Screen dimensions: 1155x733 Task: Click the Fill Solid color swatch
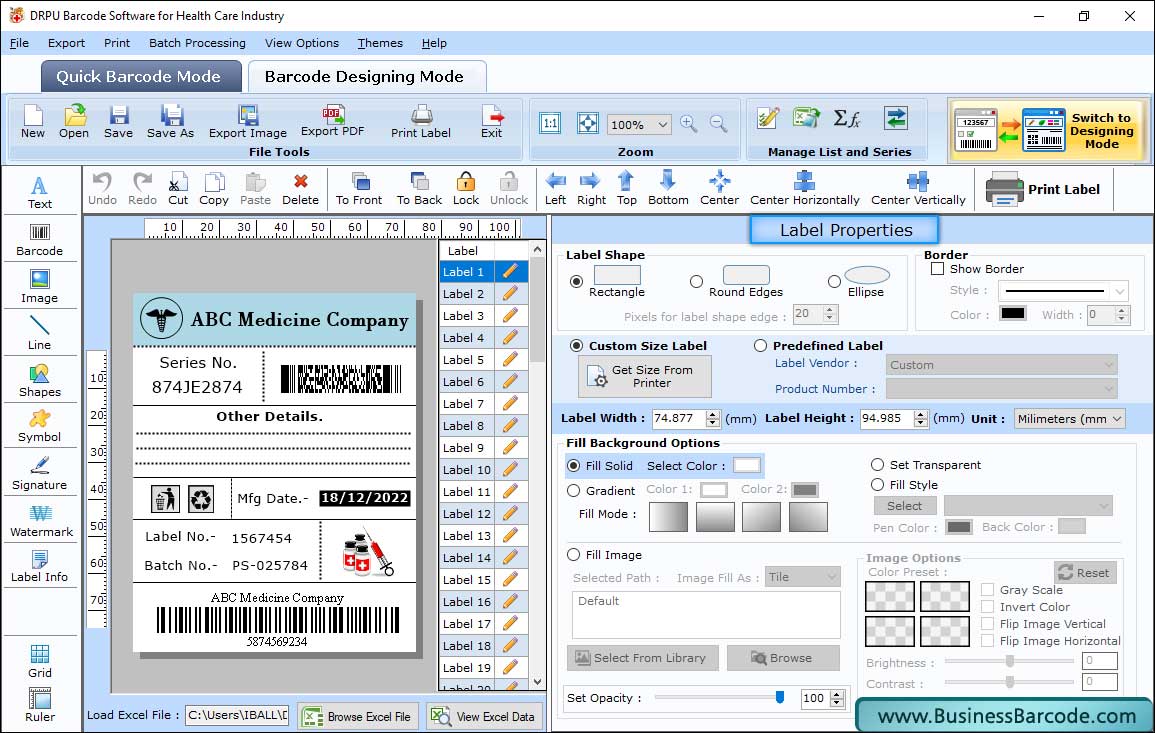tap(746, 466)
